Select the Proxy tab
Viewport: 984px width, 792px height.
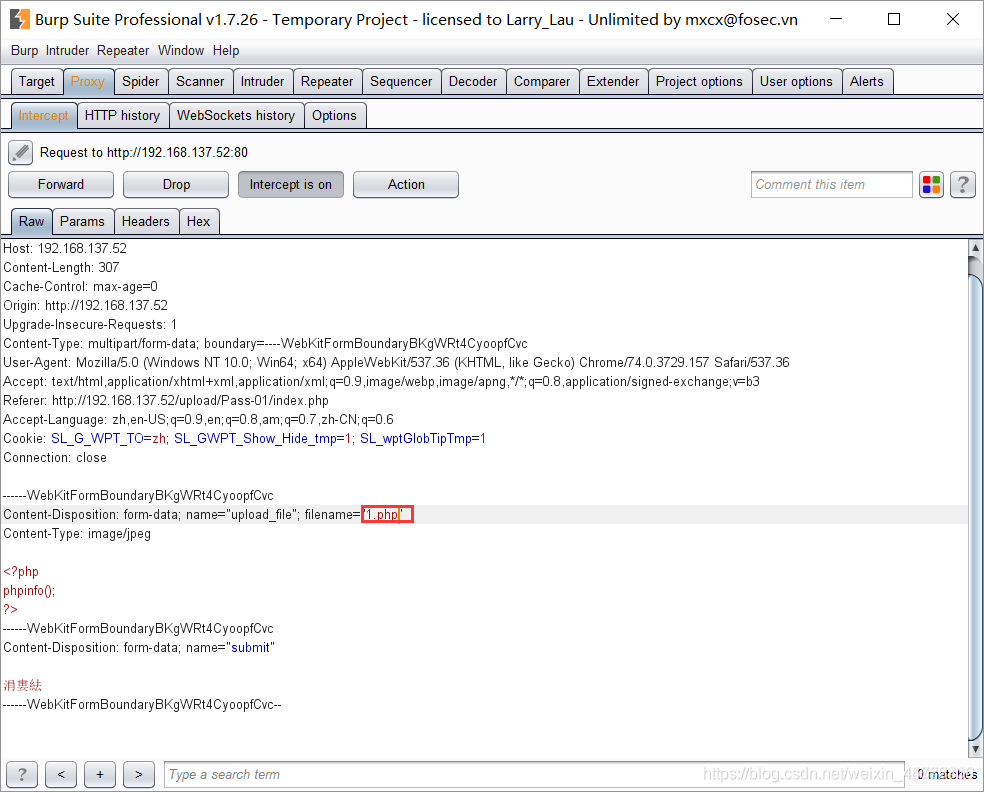pyautogui.click(x=88, y=82)
